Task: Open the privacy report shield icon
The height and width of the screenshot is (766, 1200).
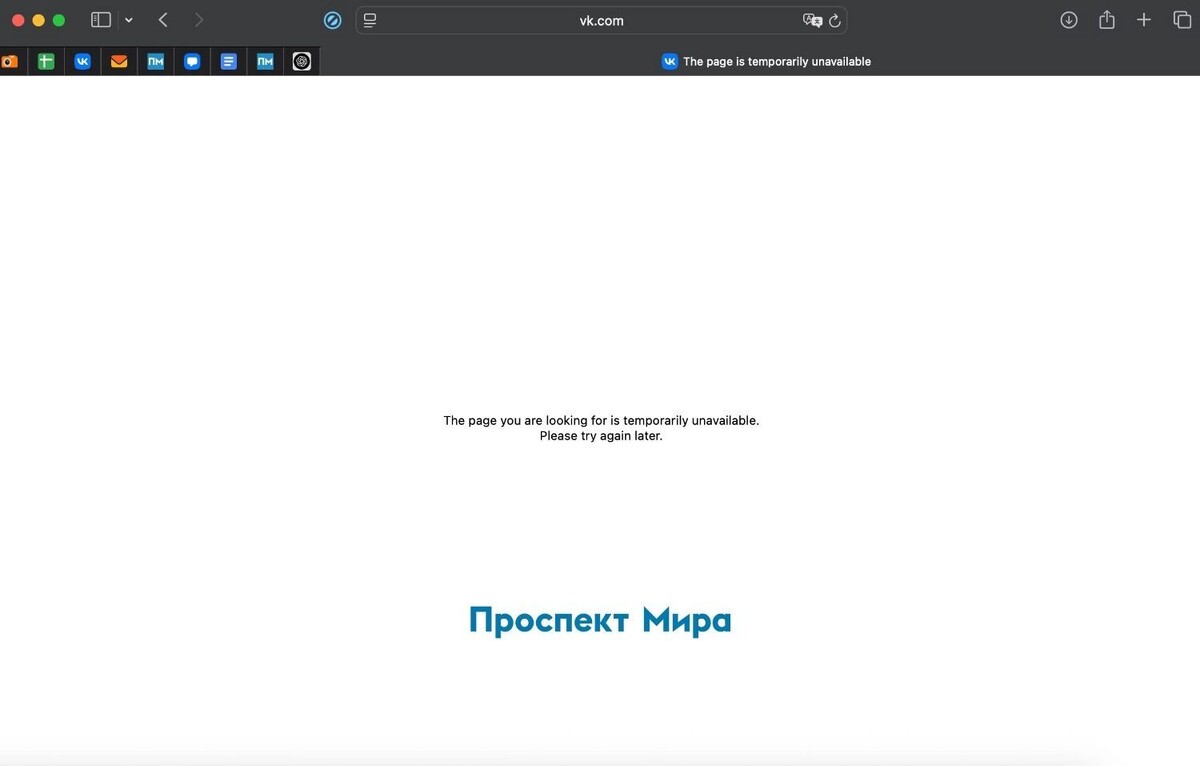Action: (332, 20)
